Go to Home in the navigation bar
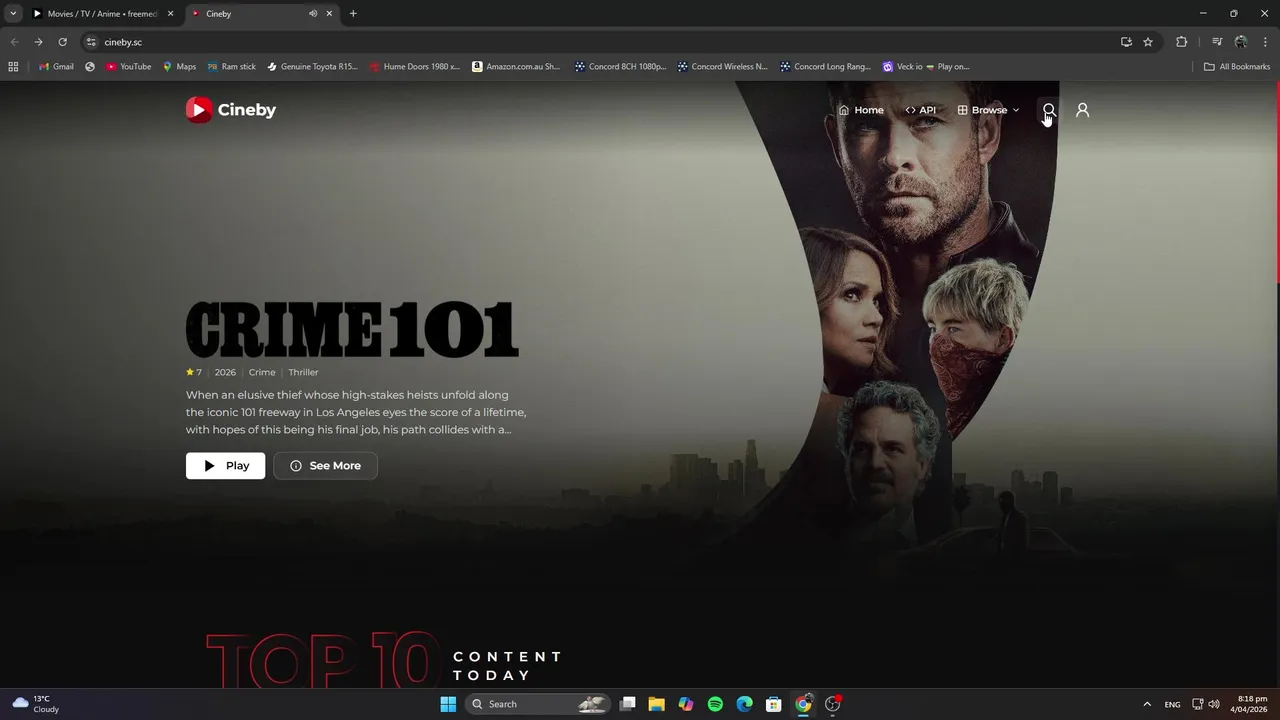The width and height of the screenshot is (1280, 720). pos(861,110)
